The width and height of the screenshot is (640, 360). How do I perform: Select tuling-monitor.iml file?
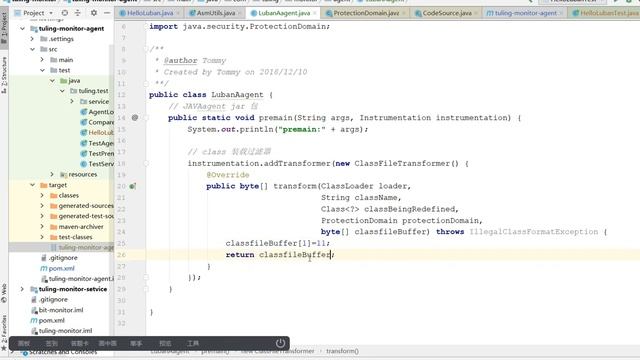pyautogui.click(x=61, y=331)
